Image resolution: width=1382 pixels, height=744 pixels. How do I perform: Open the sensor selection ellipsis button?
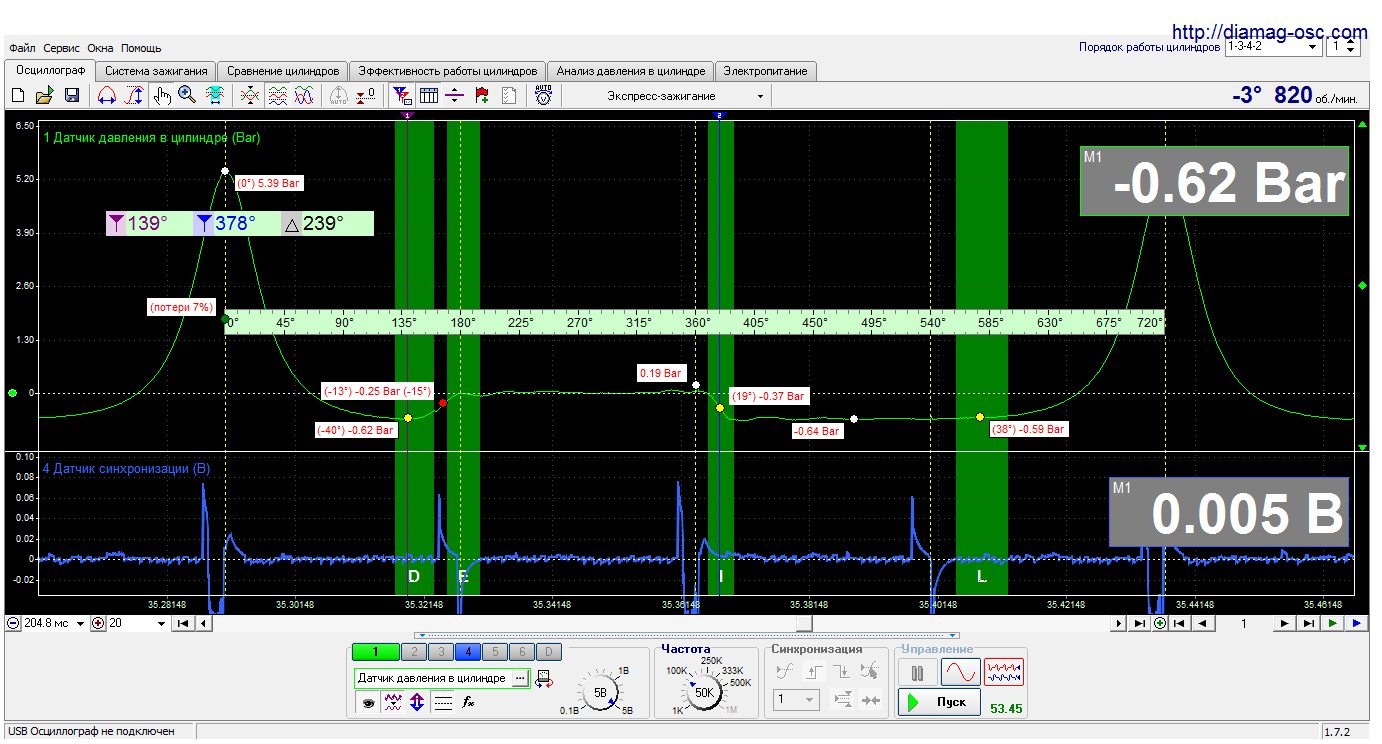click(520, 678)
